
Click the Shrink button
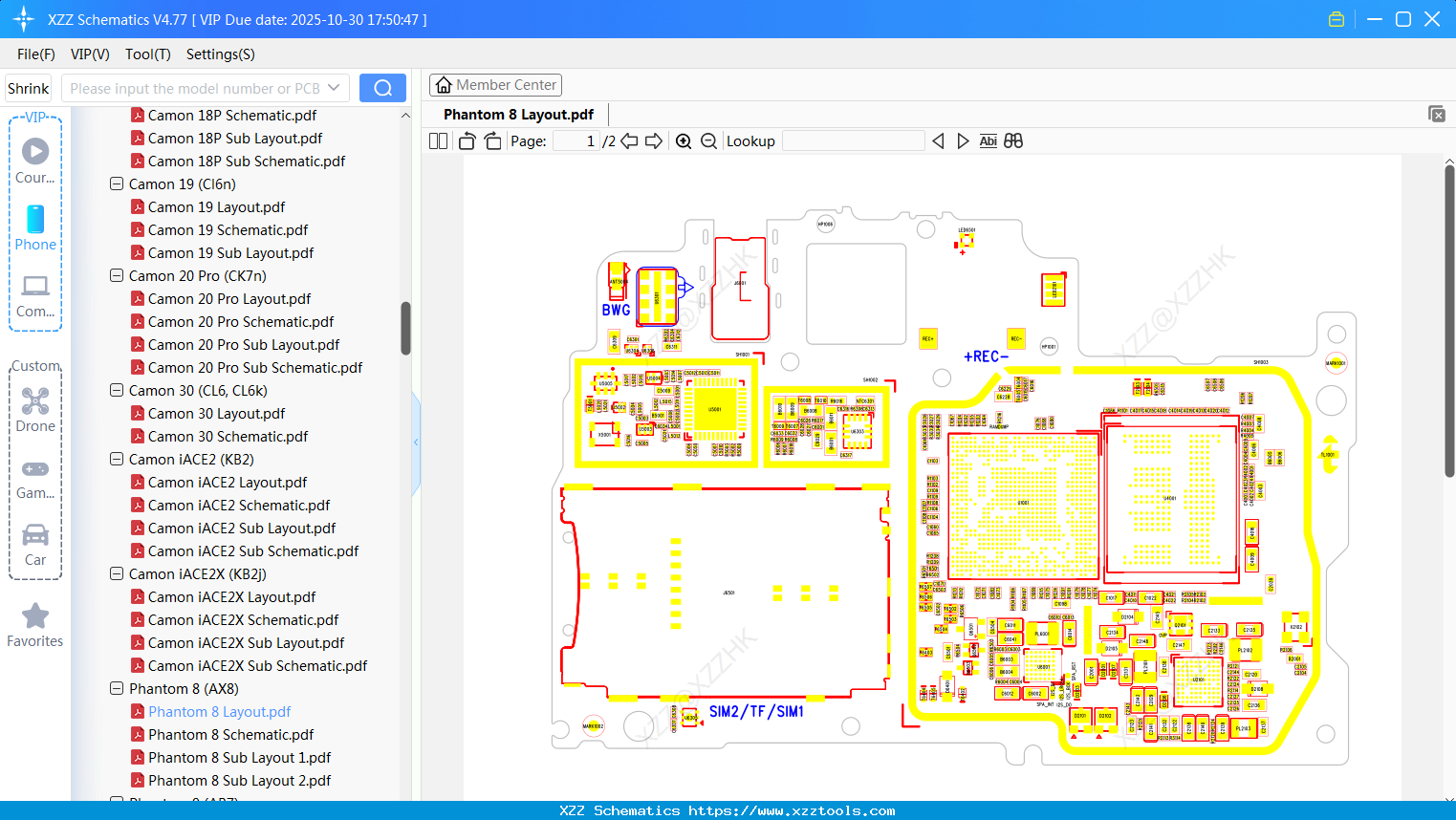(x=28, y=88)
